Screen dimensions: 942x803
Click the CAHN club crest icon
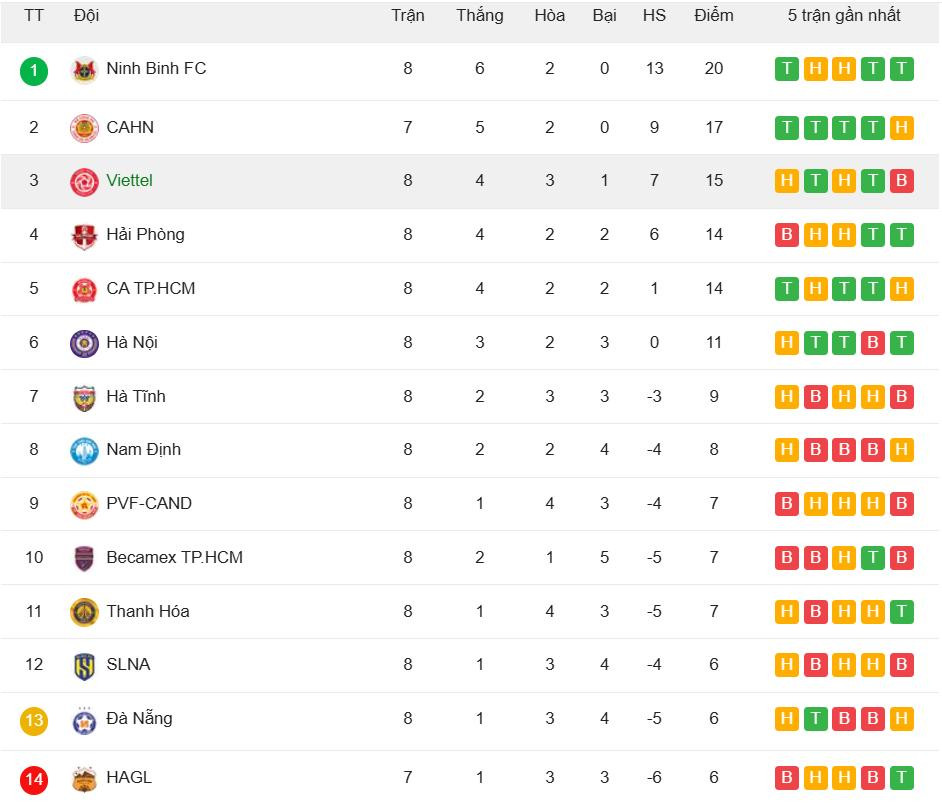84,128
